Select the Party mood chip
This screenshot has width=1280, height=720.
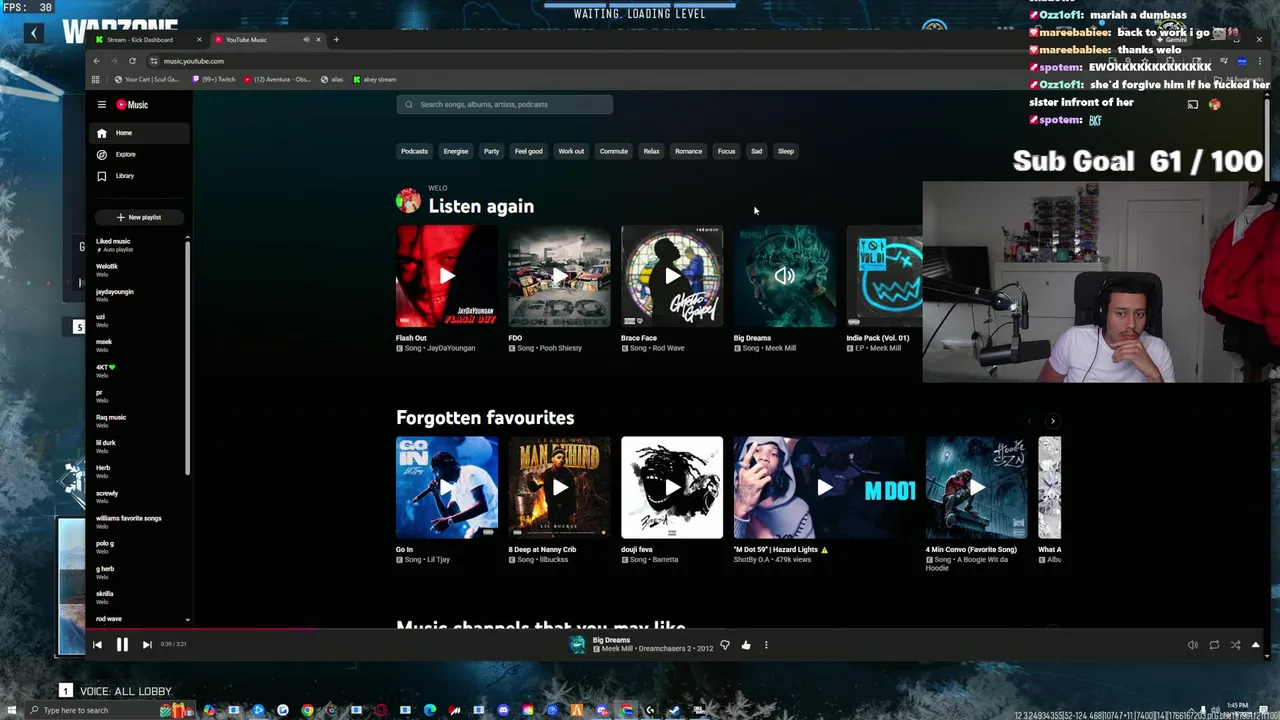coord(491,151)
